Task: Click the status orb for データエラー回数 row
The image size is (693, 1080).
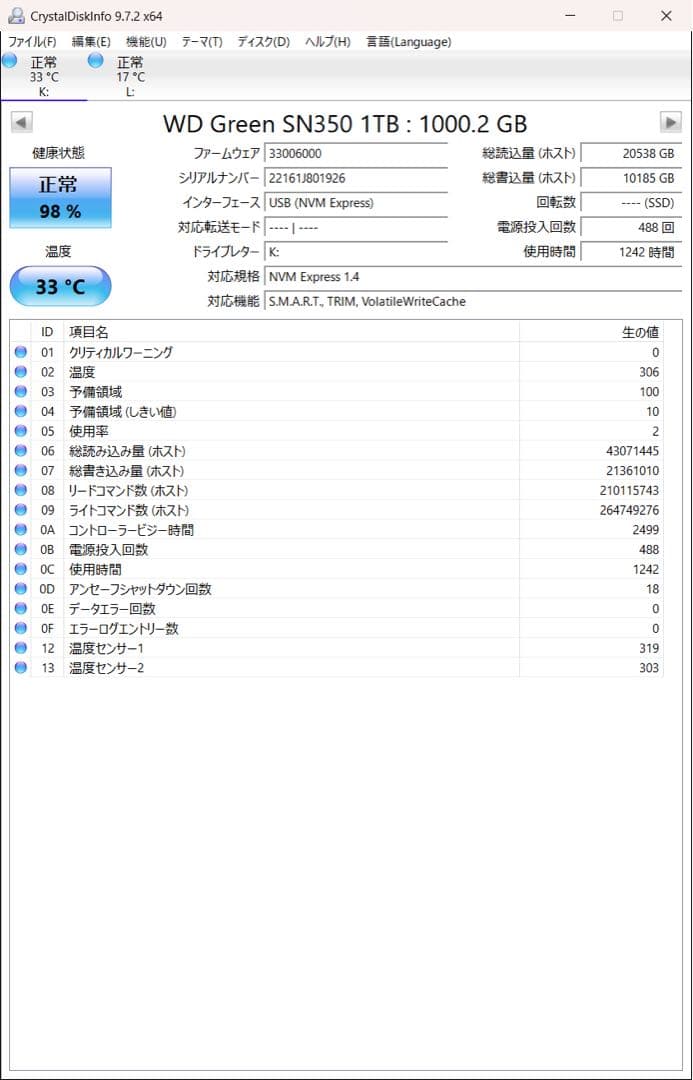Action: pyautogui.click(x=21, y=609)
